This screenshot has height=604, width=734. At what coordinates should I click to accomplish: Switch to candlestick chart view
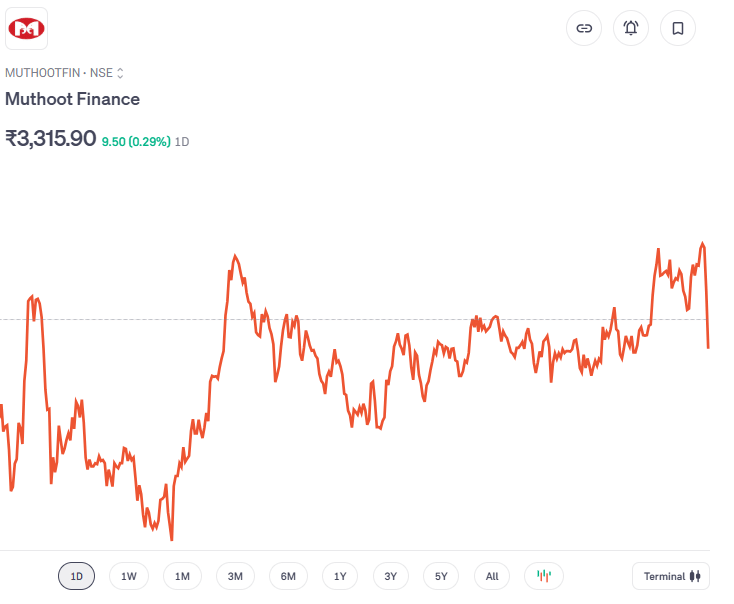click(544, 576)
